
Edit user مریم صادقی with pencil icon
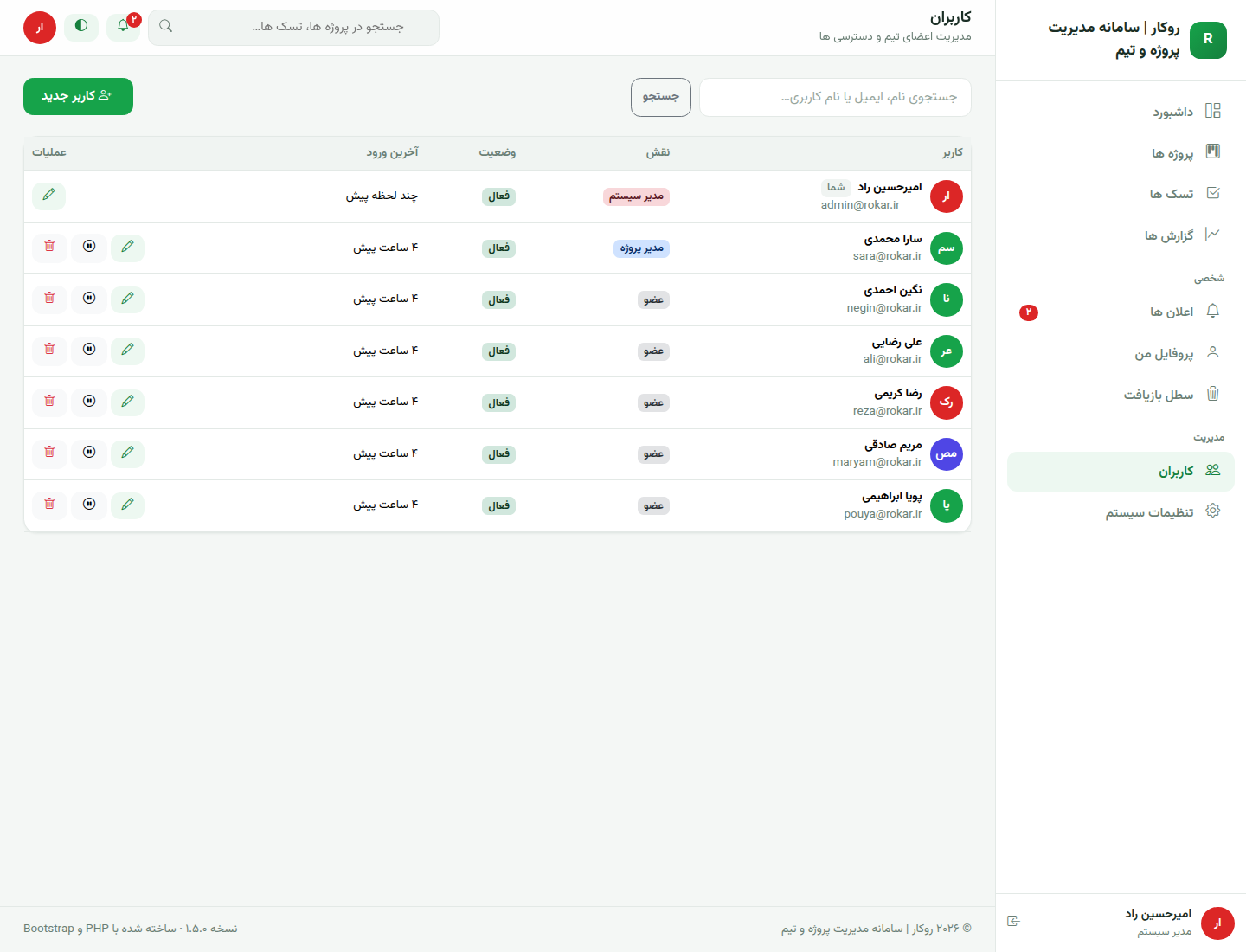(127, 453)
